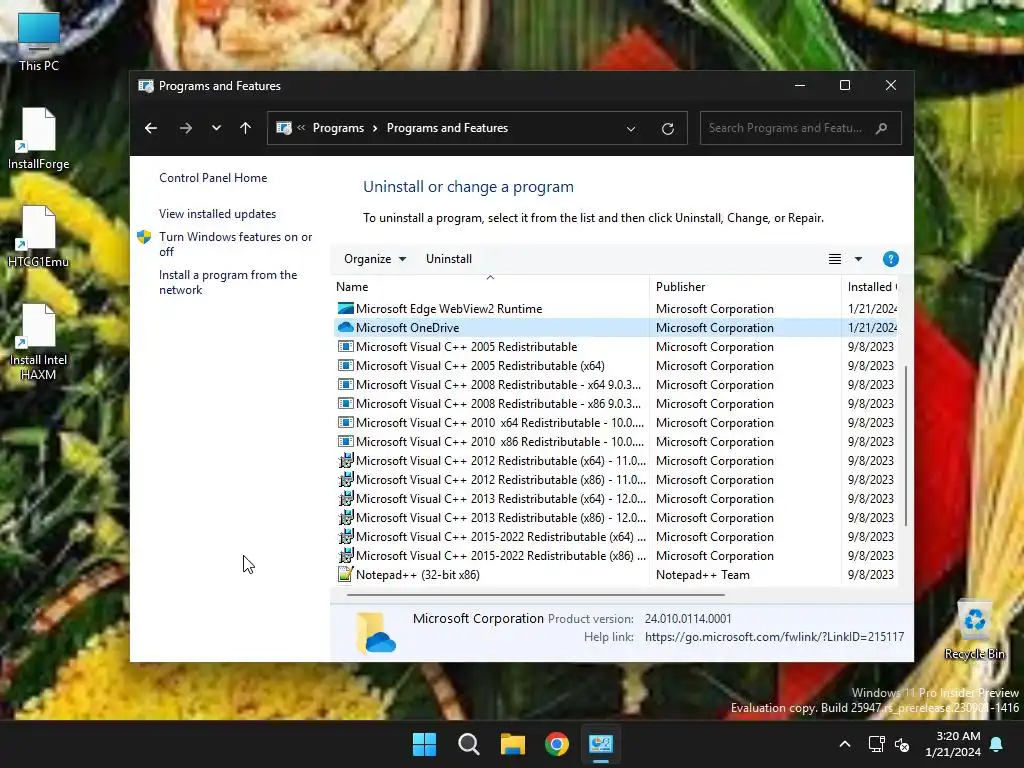This screenshot has height=768, width=1024.
Task: Select Microsoft Edge WebView2 Runtime row
Action: pyautogui.click(x=615, y=308)
